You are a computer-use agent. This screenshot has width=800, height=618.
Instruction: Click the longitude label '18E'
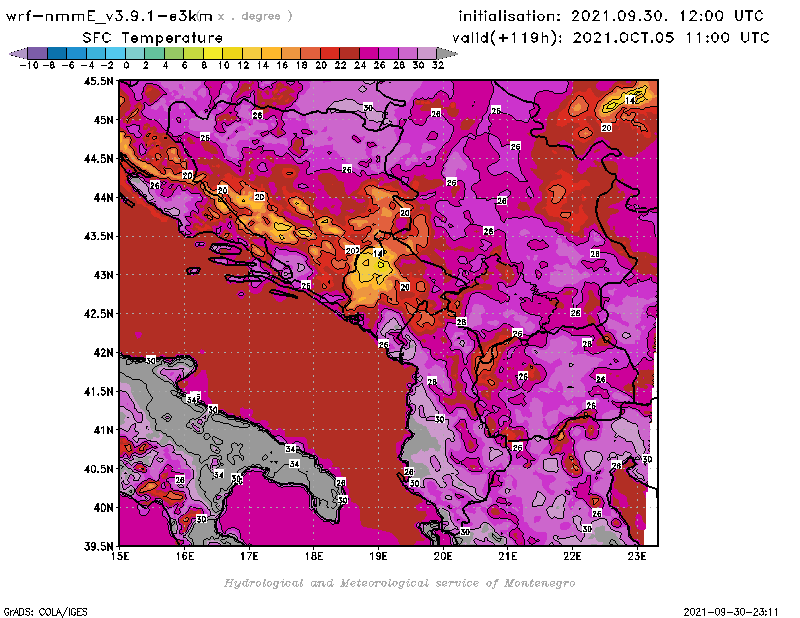(x=314, y=556)
